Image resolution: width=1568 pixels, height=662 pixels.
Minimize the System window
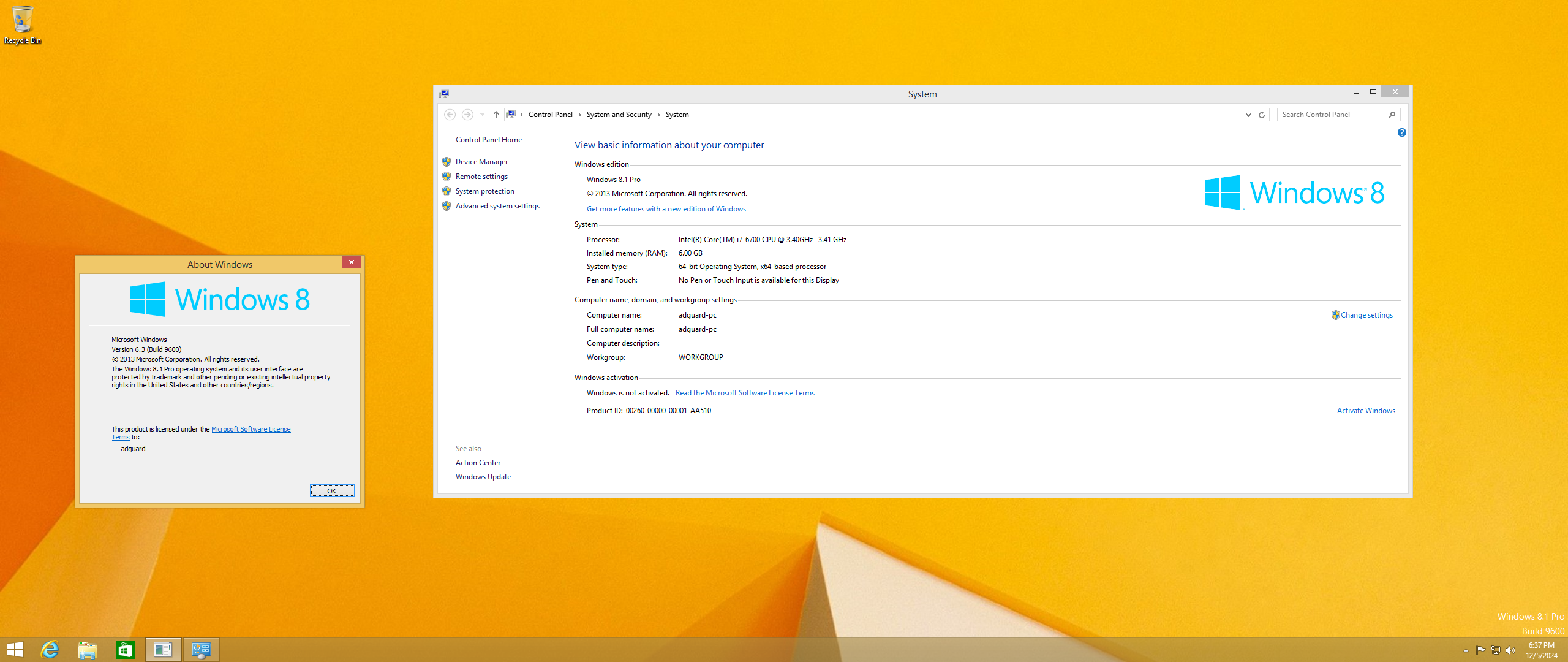[1356, 92]
